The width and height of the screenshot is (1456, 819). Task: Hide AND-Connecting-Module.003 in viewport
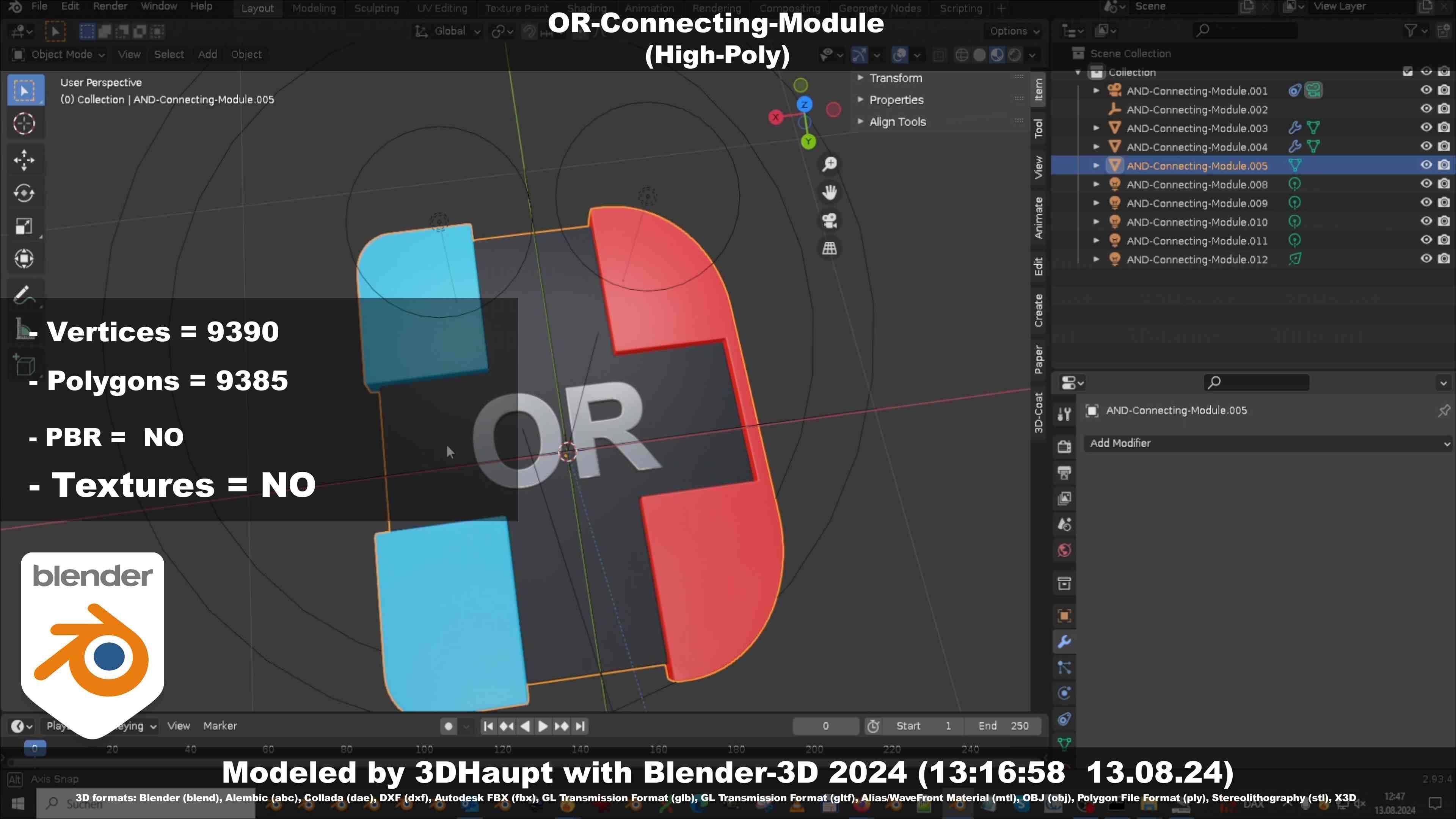point(1426,128)
